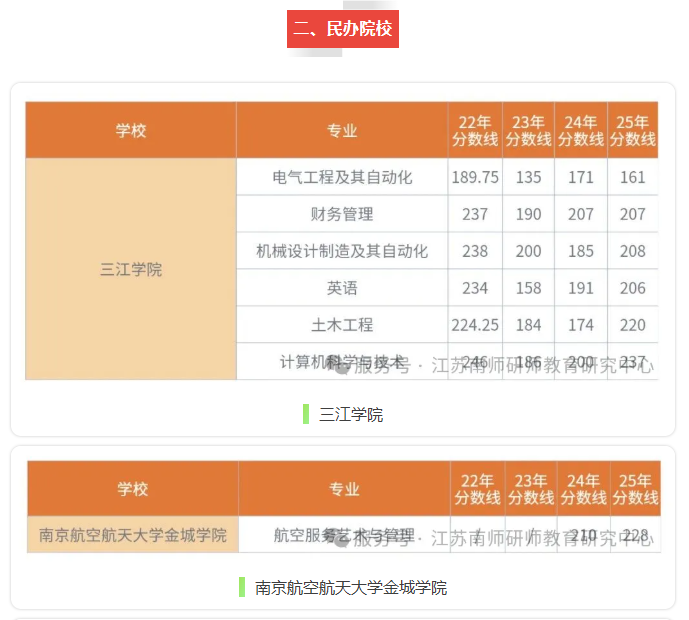Click the 208 score in 机械设计 row
Screen dimensions: 689x620
coord(633,251)
